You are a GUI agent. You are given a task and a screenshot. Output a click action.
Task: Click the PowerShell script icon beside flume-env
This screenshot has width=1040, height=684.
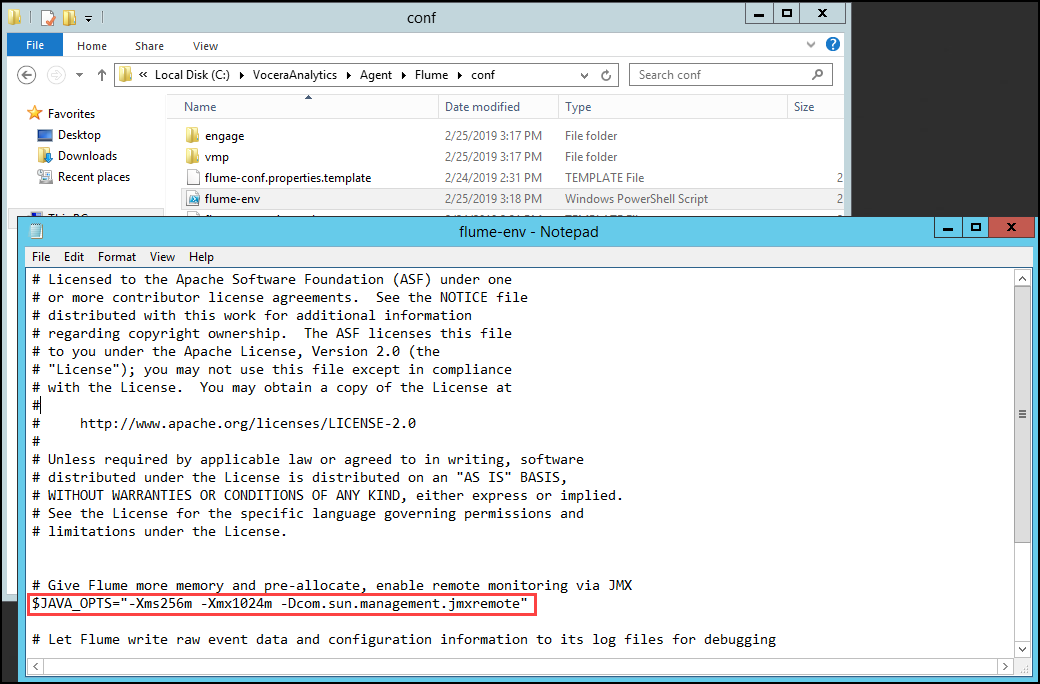pyautogui.click(x=193, y=198)
